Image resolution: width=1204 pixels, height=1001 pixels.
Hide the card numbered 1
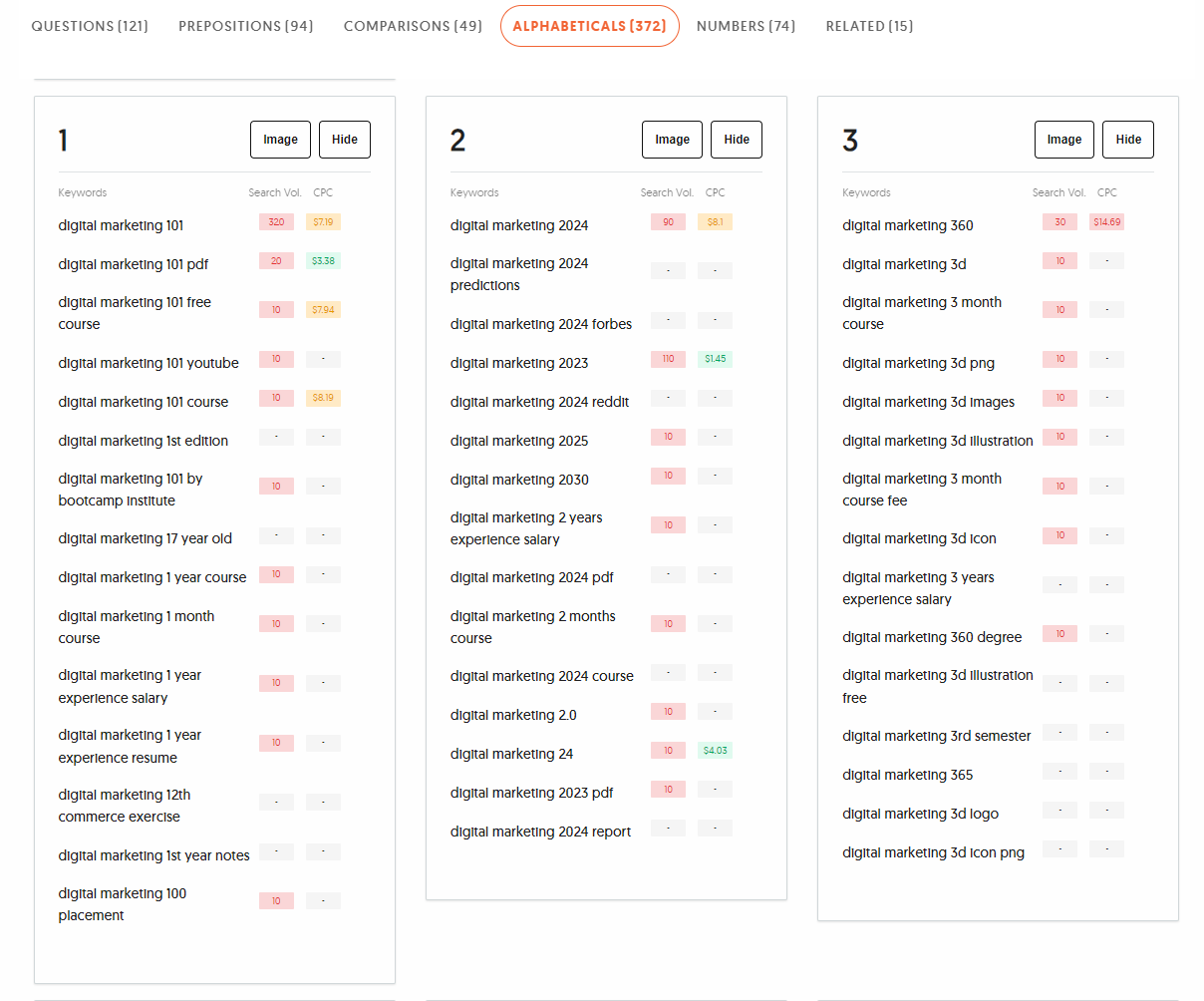pyautogui.click(x=345, y=140)
